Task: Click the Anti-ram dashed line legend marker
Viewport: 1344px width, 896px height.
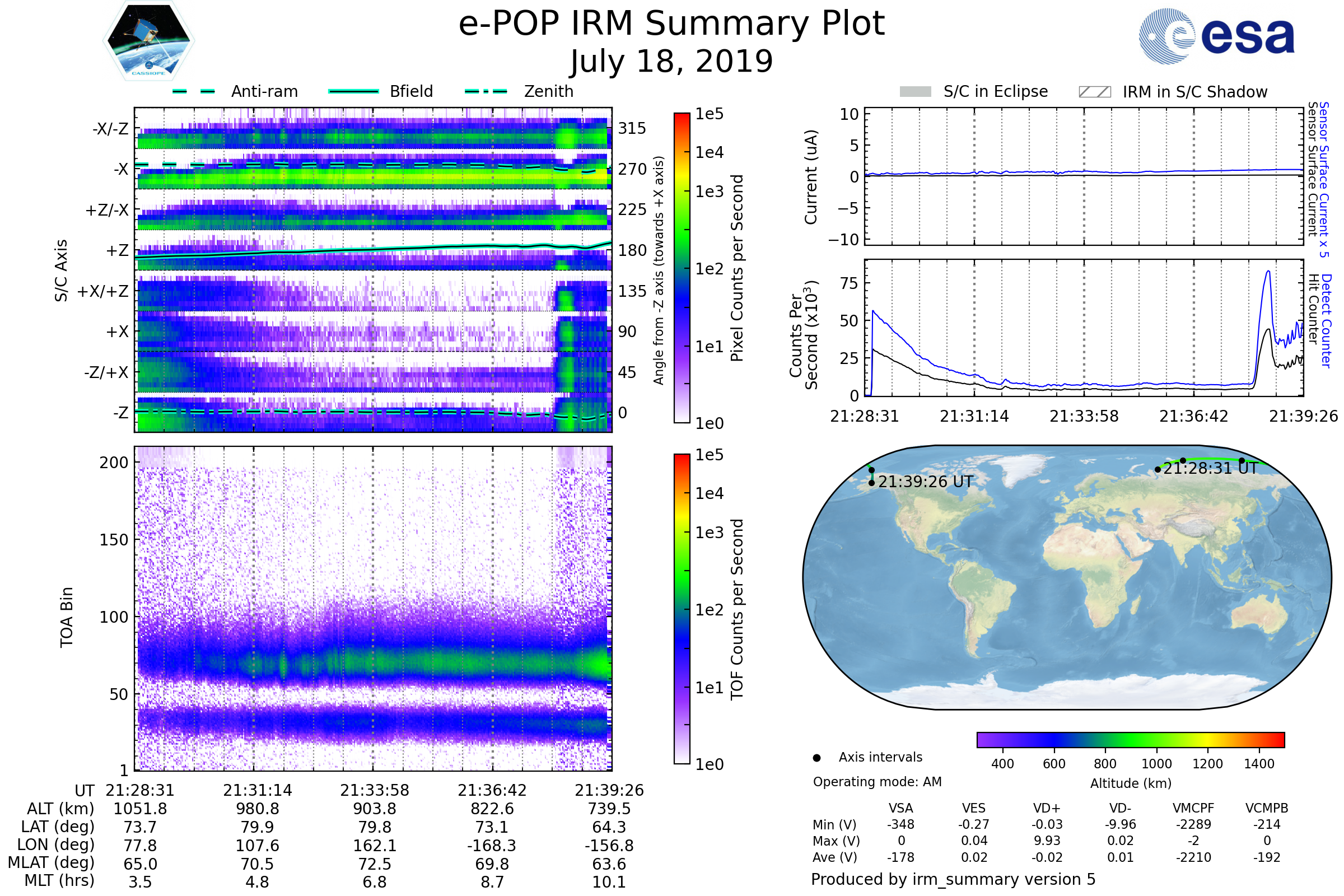Action: tap(194, 91)
